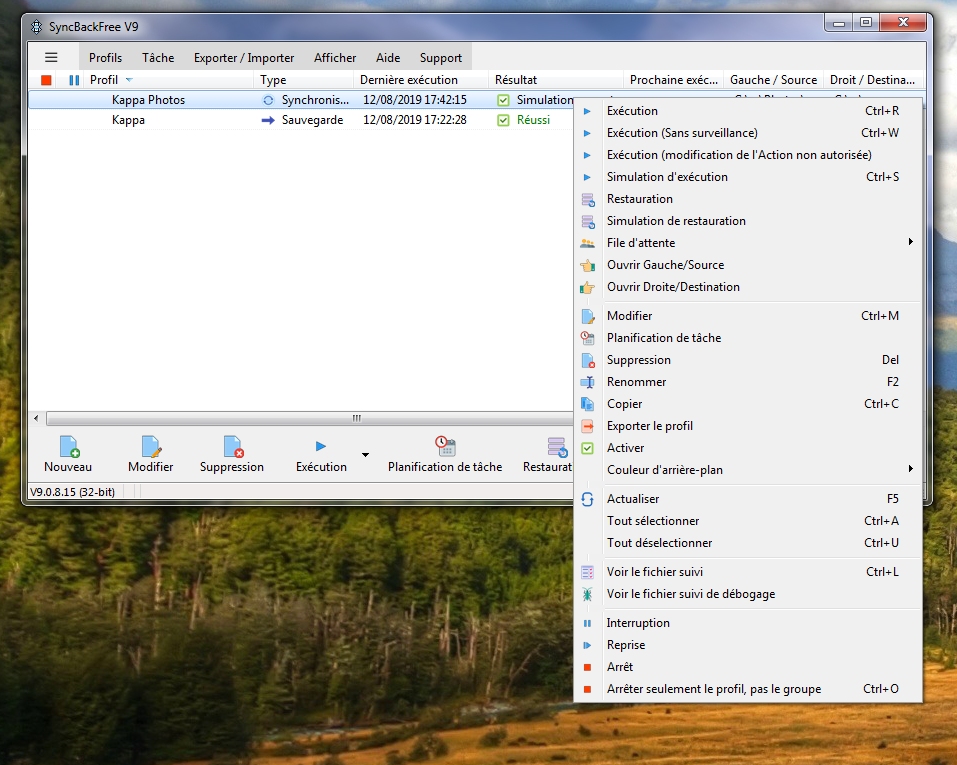
Task: Select the Kappa Photos profile row
Action: click(301, 100)
